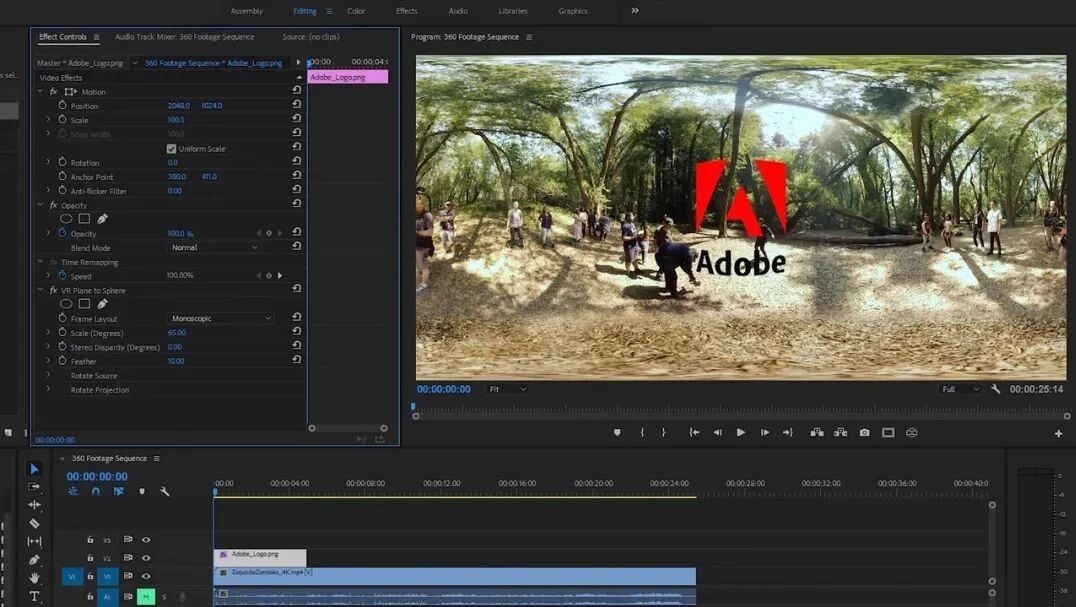The width and height of the screenshot is (1076, 607).
Task: Toggle Position animation stopwatch
Action: click(x=62, y=106)
